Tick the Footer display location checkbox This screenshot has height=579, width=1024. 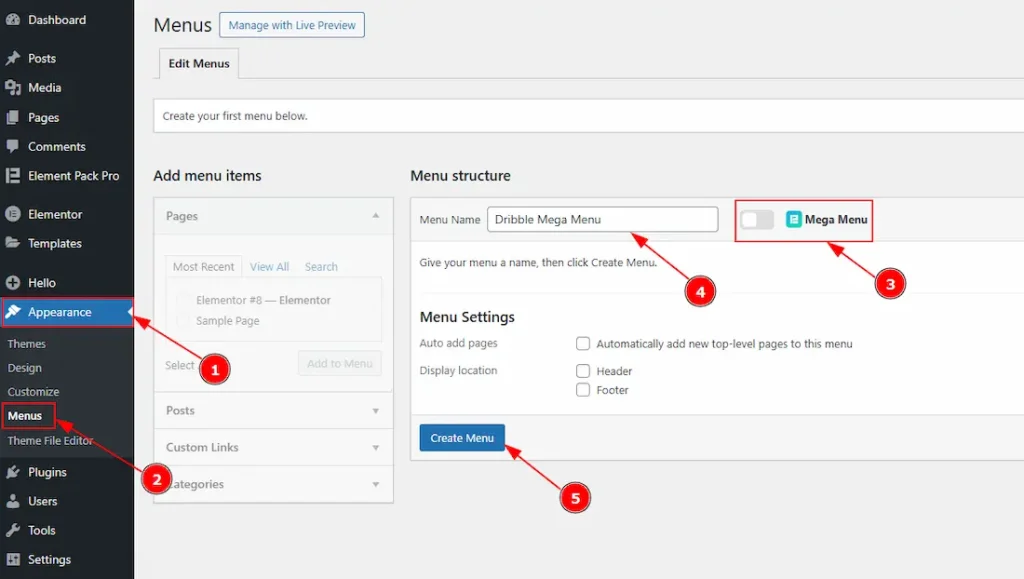583,390
